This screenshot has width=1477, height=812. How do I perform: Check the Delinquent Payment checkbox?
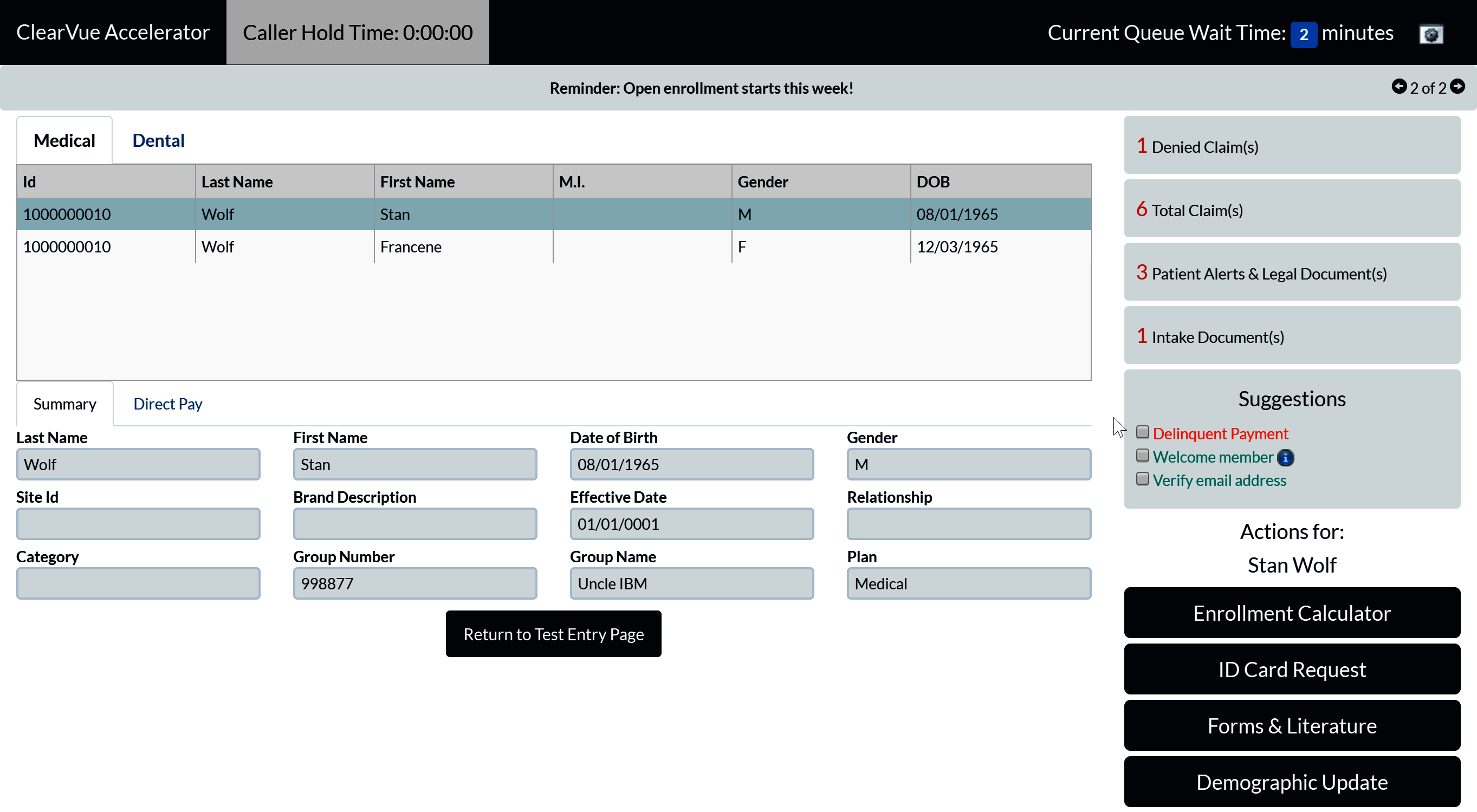1142,432
